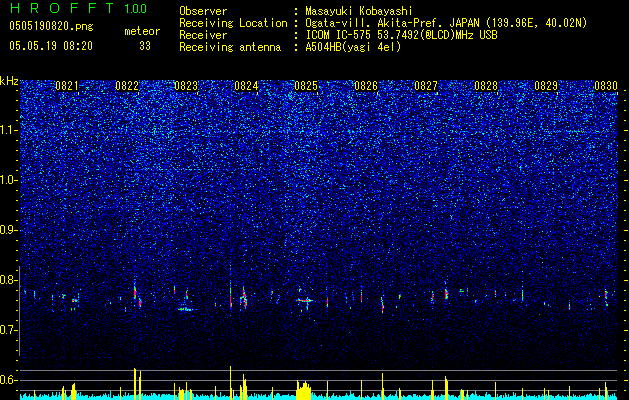The height and width of the screenshot is (400, 629).
Task: Click the 0821 time marker
Action: (x=67, y=86)
